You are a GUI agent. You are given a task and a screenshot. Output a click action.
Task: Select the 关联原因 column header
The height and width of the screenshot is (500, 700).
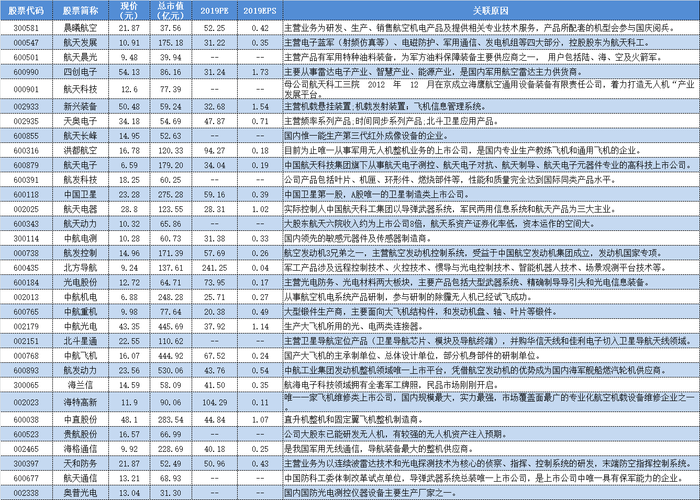[x=491, y=11]
